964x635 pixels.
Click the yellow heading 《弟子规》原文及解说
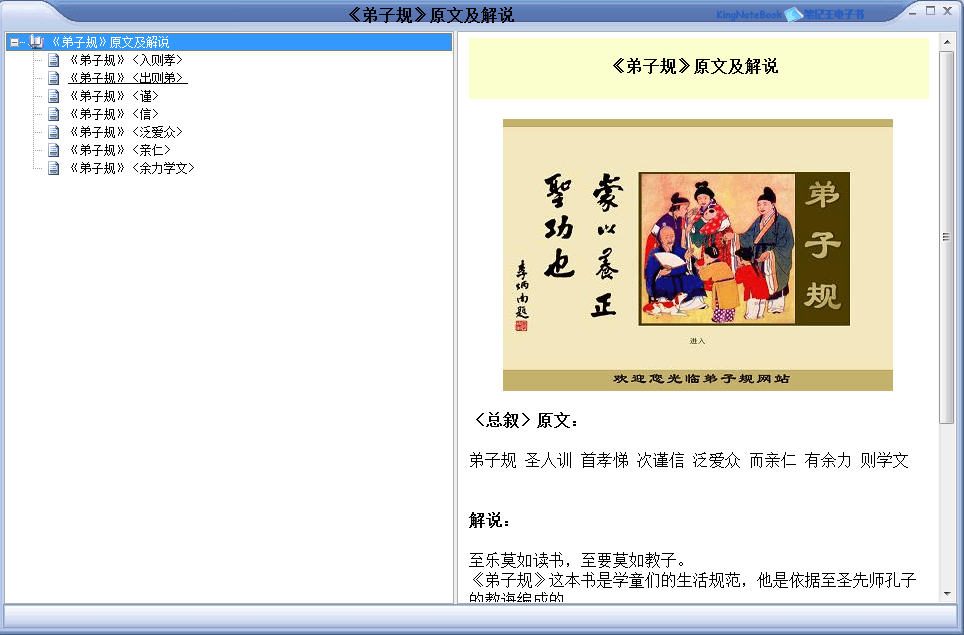pyautogui.click(x=696, y=66)
